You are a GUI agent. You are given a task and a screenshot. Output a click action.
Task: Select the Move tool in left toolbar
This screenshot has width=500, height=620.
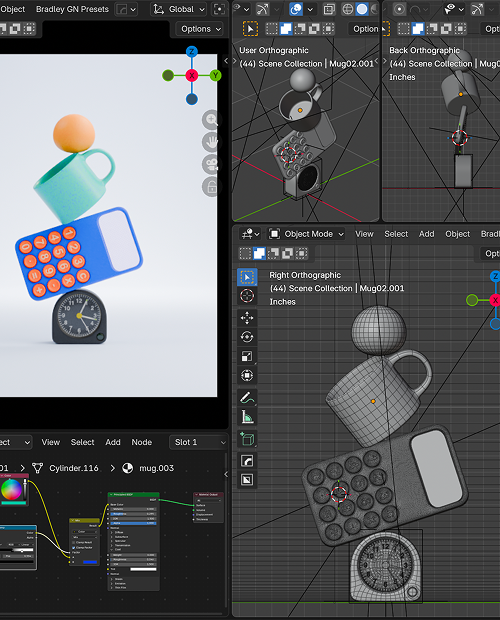(x=247, y=318)
